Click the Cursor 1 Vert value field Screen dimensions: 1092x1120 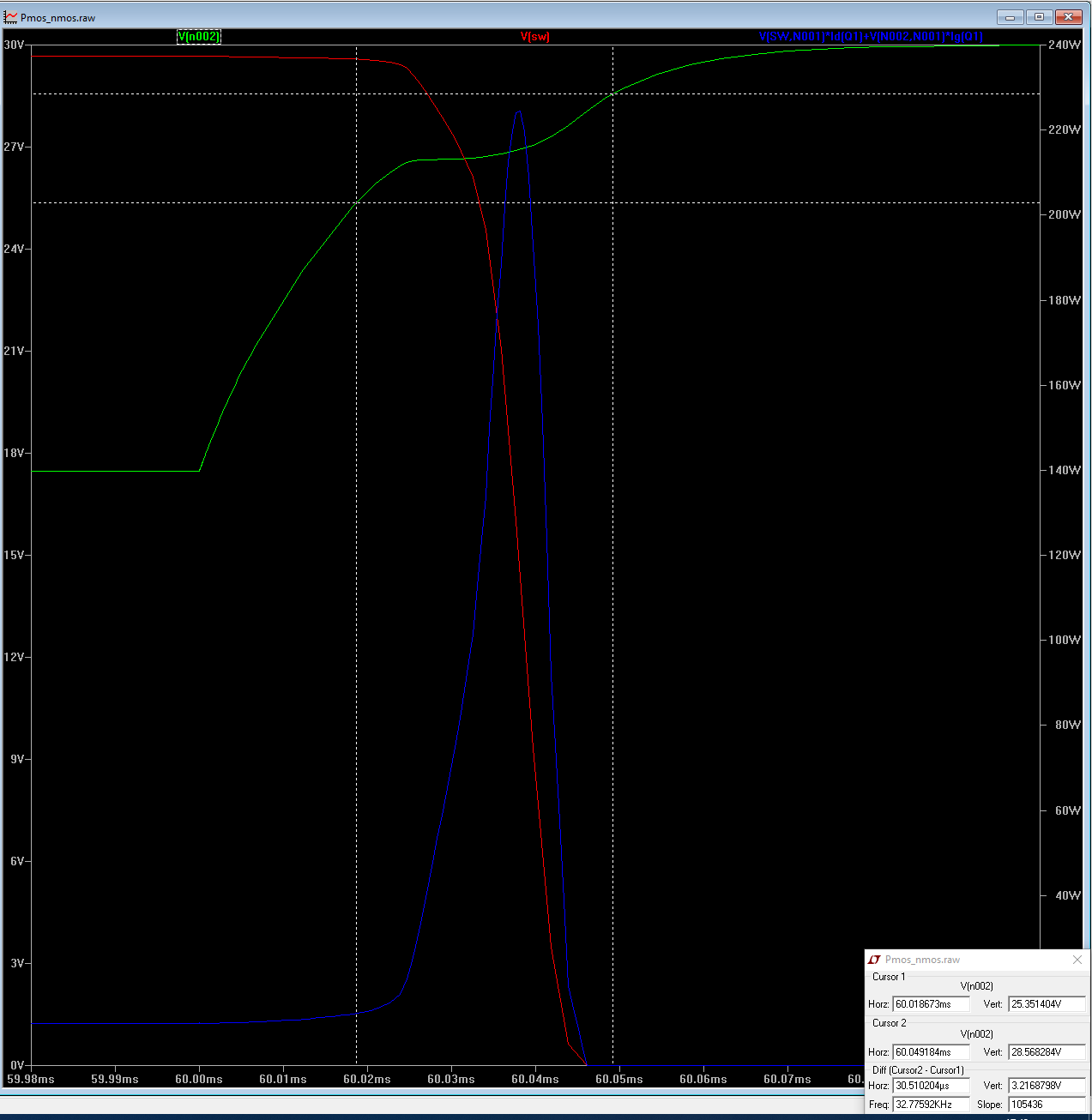click(1046, 1004)
